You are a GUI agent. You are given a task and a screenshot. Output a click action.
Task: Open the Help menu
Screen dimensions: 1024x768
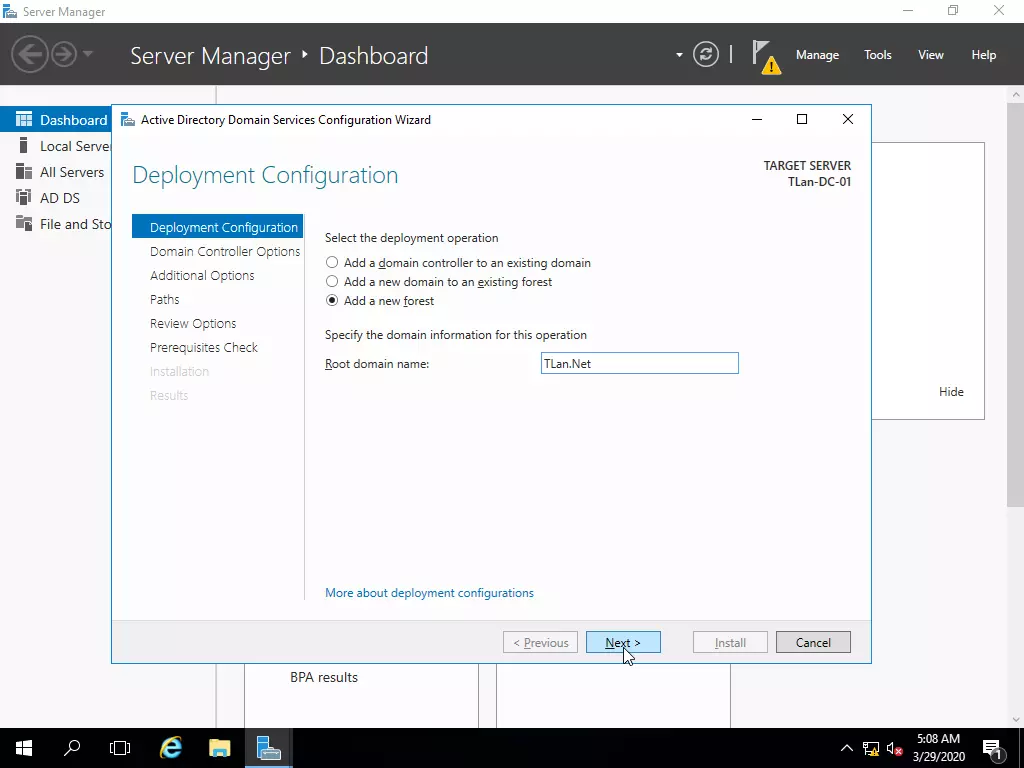pos(984,55)
